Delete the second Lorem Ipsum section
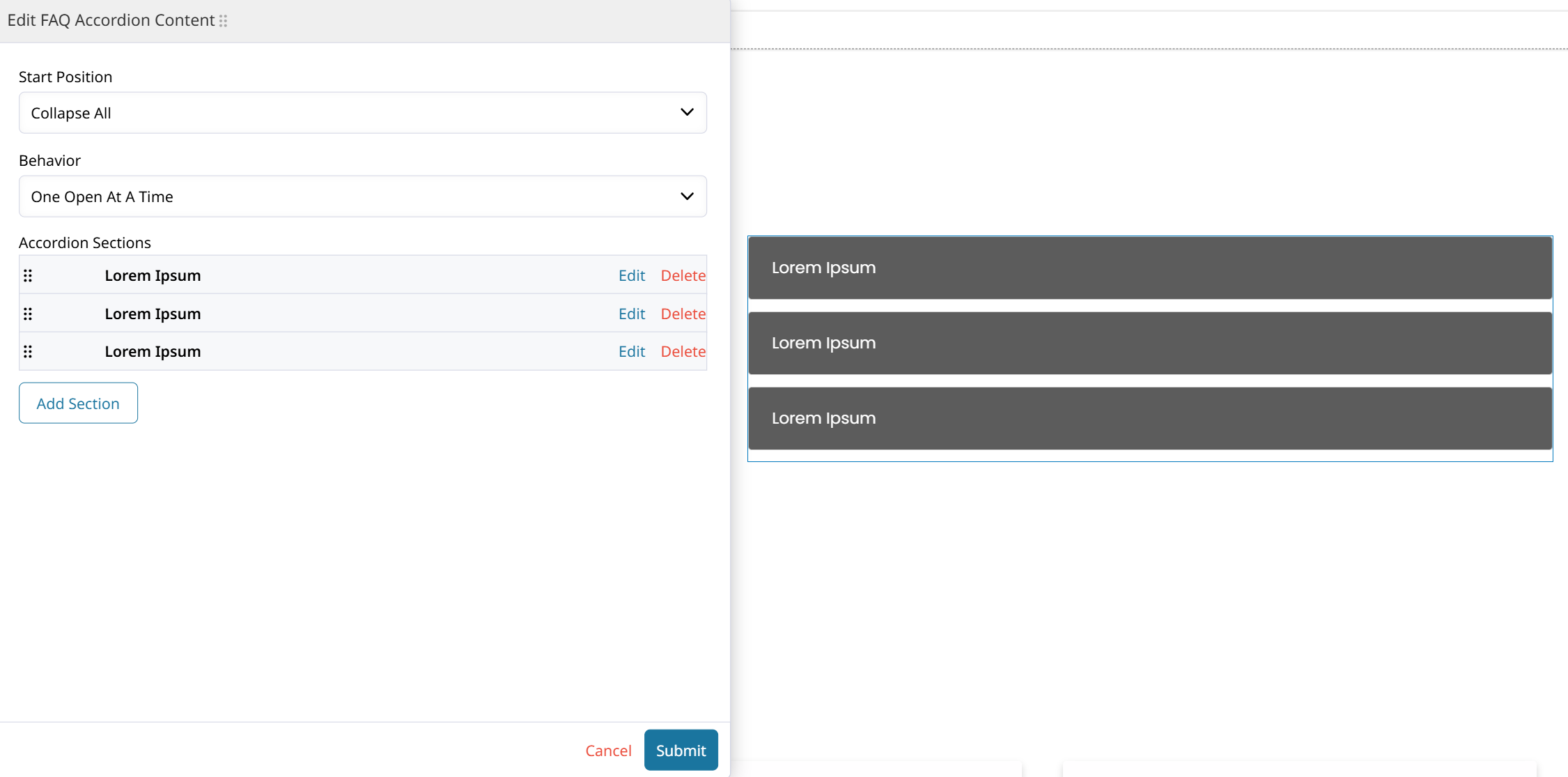Image resolution: width=1568 pixels, height=777 pixels. [683, 314]
